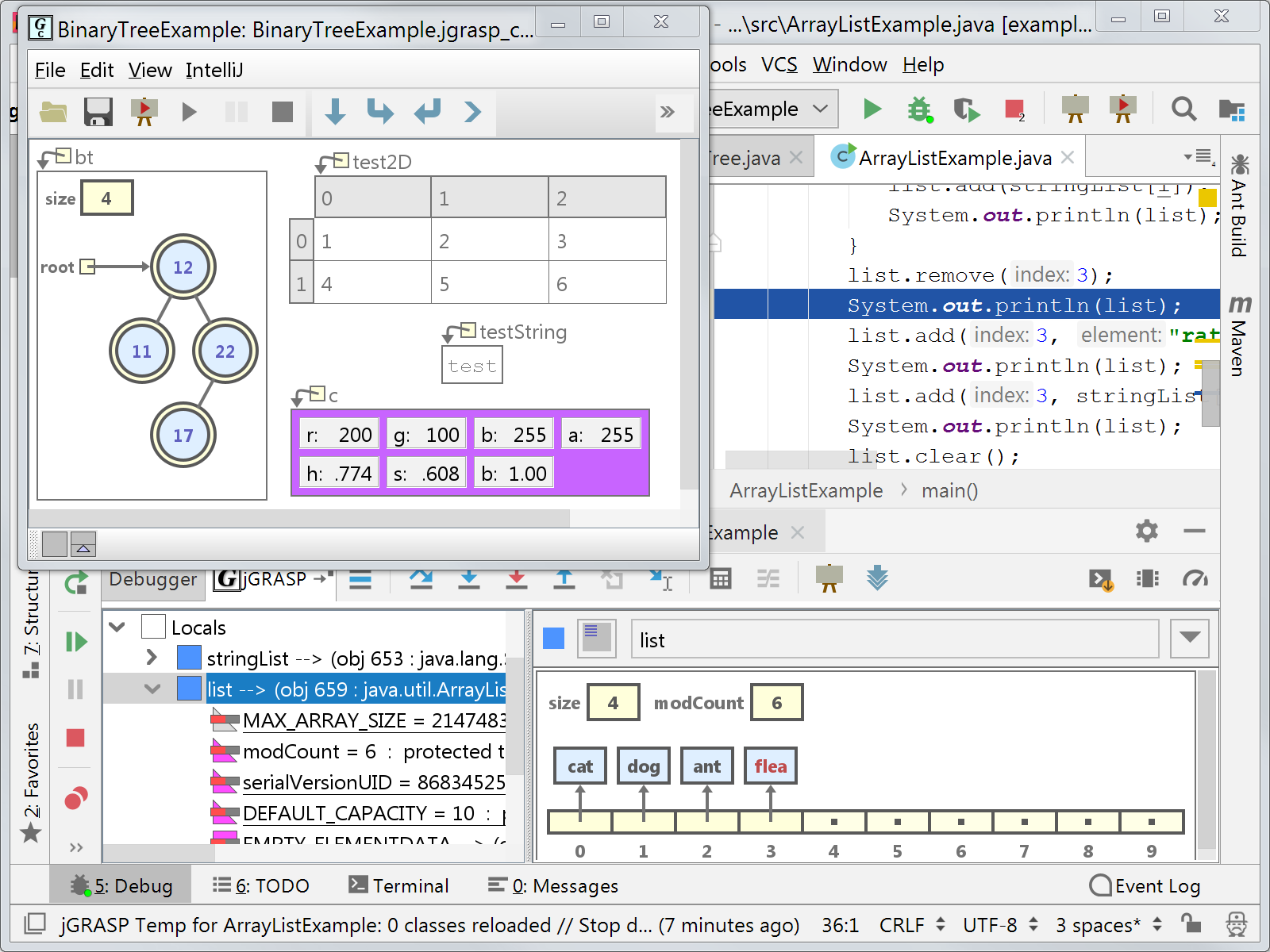
Task: Open the 6: TODO tool window
Action: point(261,885)
